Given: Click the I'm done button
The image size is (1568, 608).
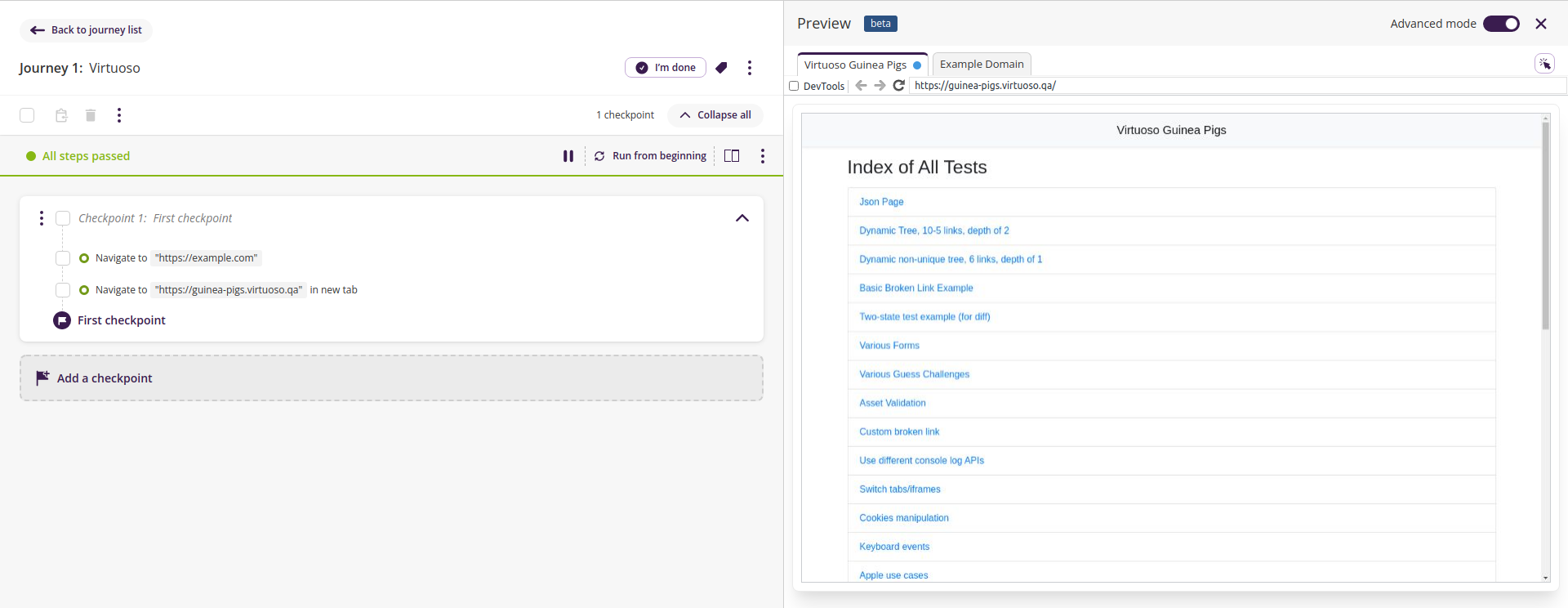Looking at the screenshot, I should (x=666, y=68).
